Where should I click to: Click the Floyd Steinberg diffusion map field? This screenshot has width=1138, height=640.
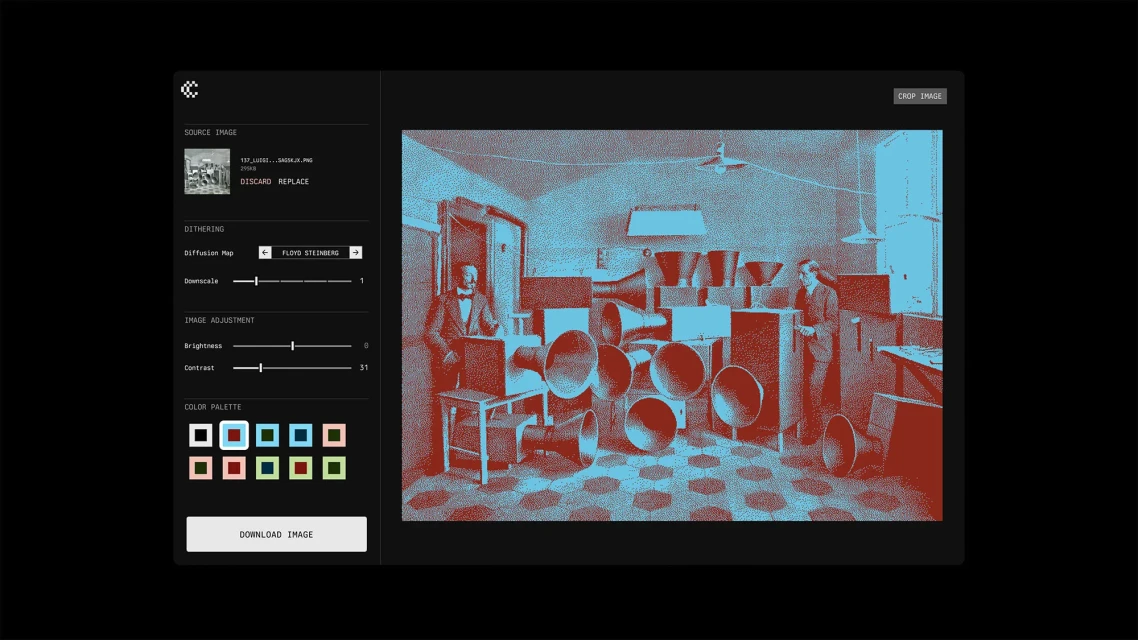[310, 253]
